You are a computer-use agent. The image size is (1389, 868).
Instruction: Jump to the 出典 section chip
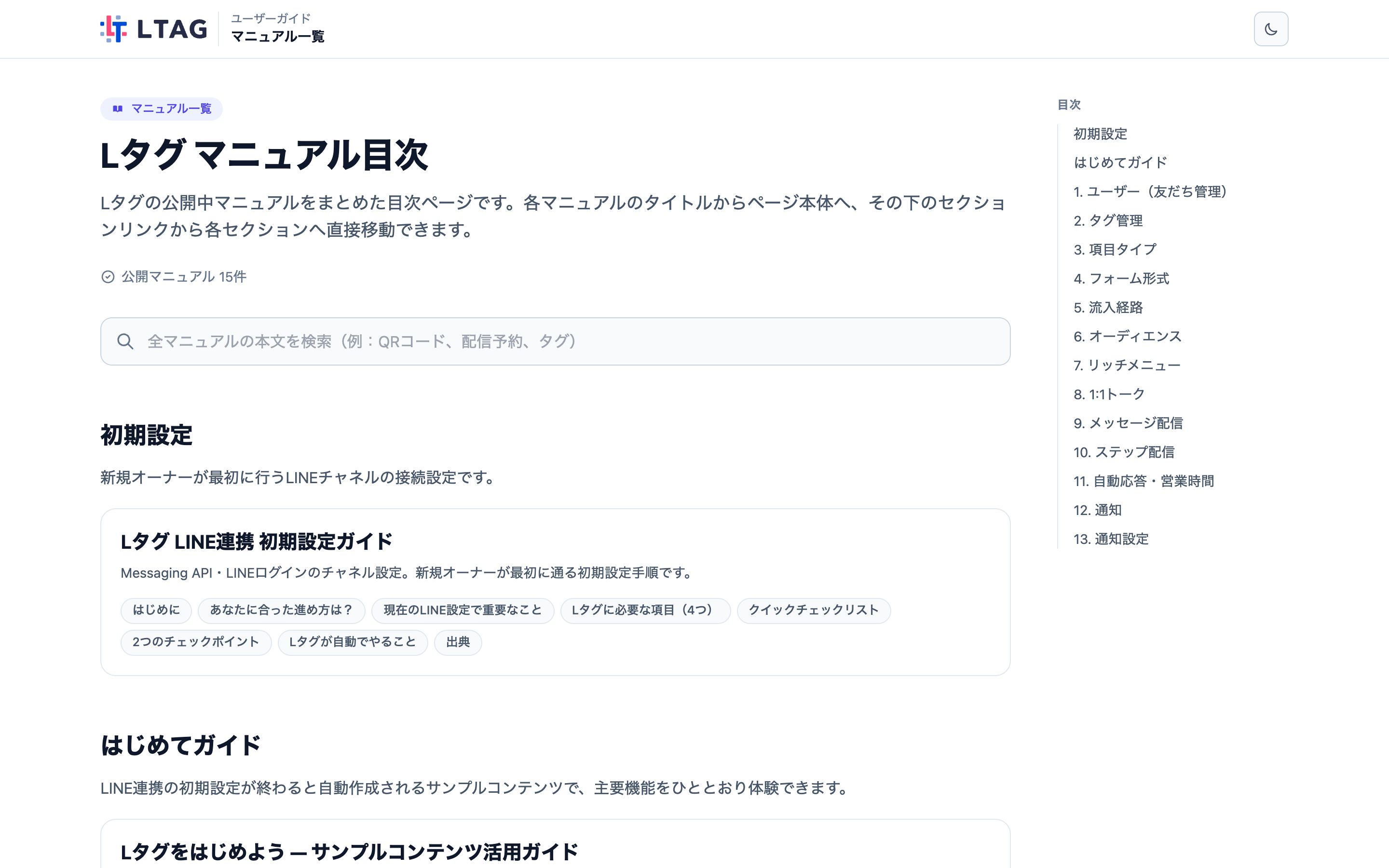[458, 642]
